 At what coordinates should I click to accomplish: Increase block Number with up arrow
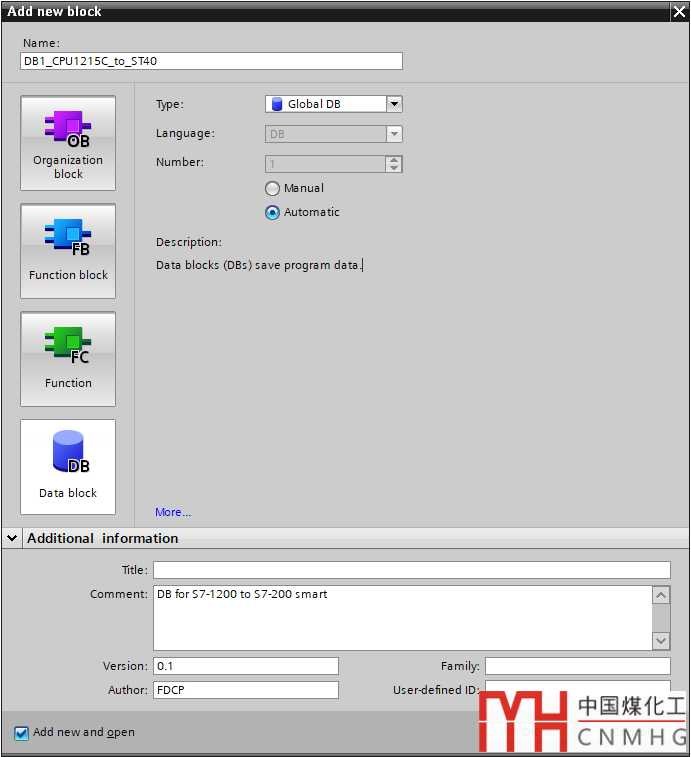tap(394, 160)
